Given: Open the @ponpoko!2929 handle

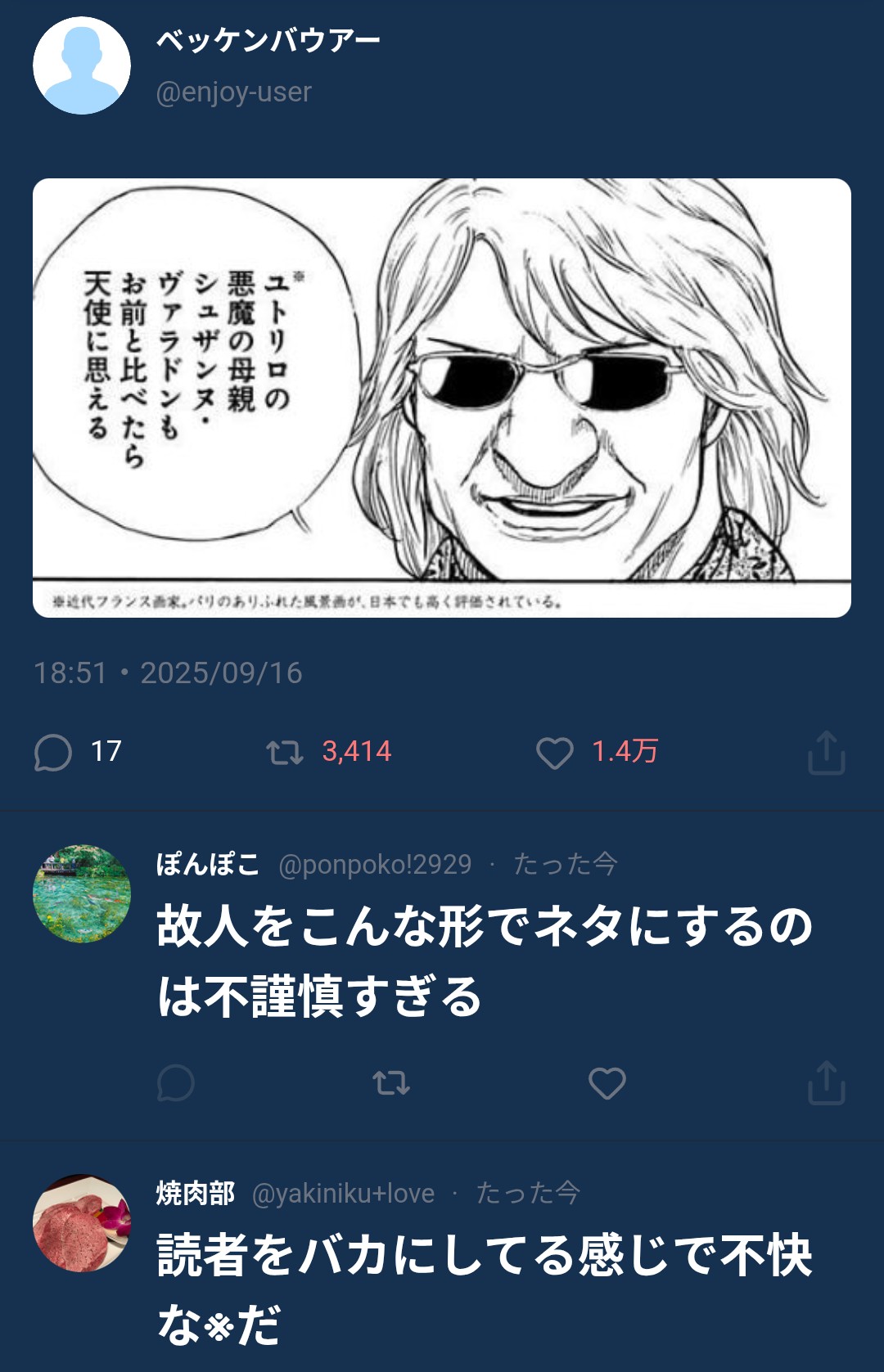Looking at the screenshot, I should tap(375, 864).
